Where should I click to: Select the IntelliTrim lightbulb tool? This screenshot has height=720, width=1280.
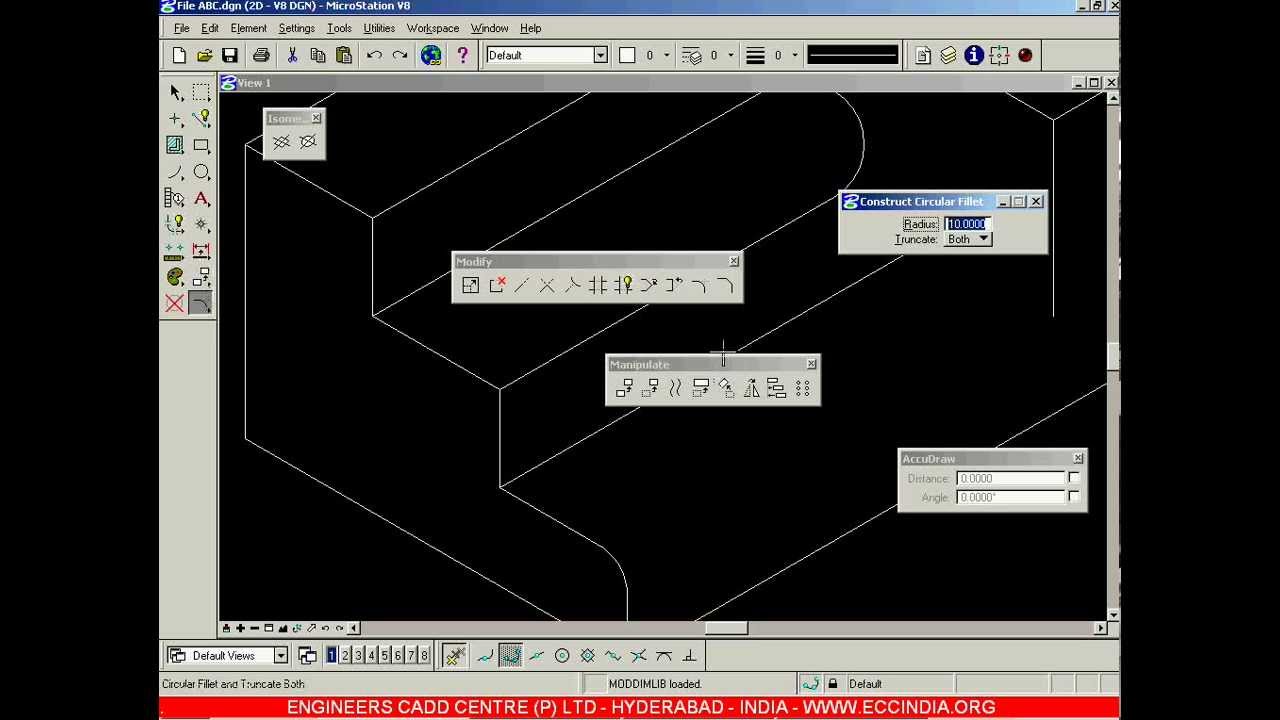coord(623,286)
